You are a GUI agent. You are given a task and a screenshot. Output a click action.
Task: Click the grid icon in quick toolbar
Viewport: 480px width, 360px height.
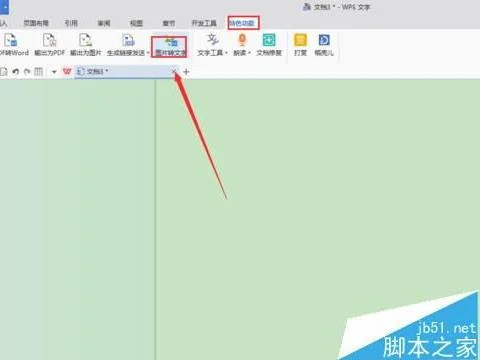click(39, 71)
